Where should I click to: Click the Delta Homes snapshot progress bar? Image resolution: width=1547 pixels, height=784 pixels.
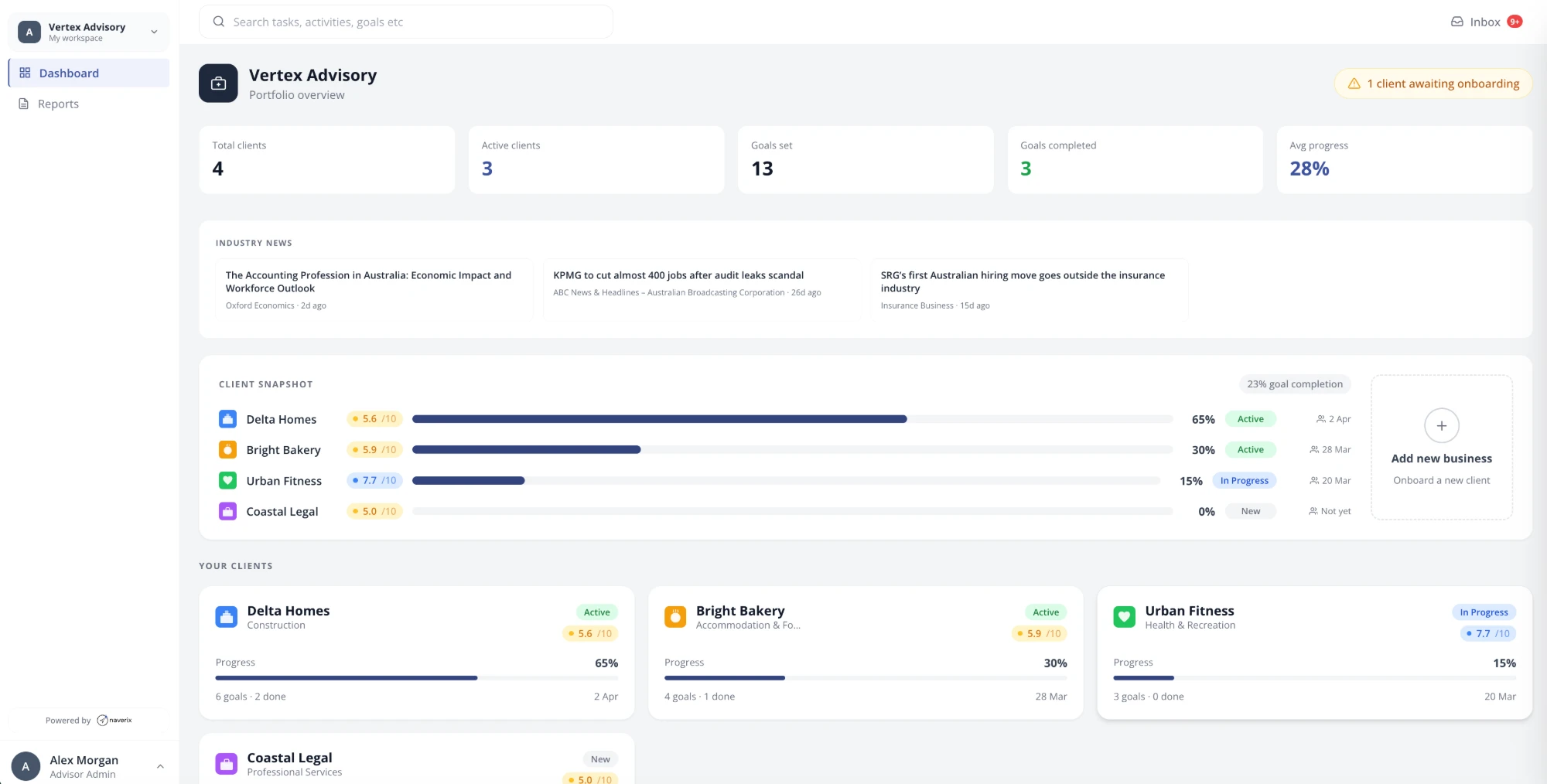[x=792, y=419]
